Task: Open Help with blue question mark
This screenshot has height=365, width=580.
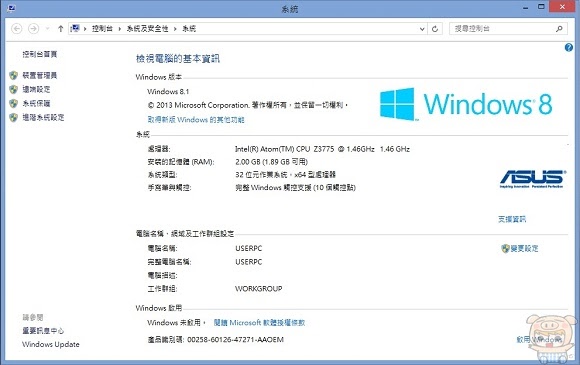Action: (569, 47)
